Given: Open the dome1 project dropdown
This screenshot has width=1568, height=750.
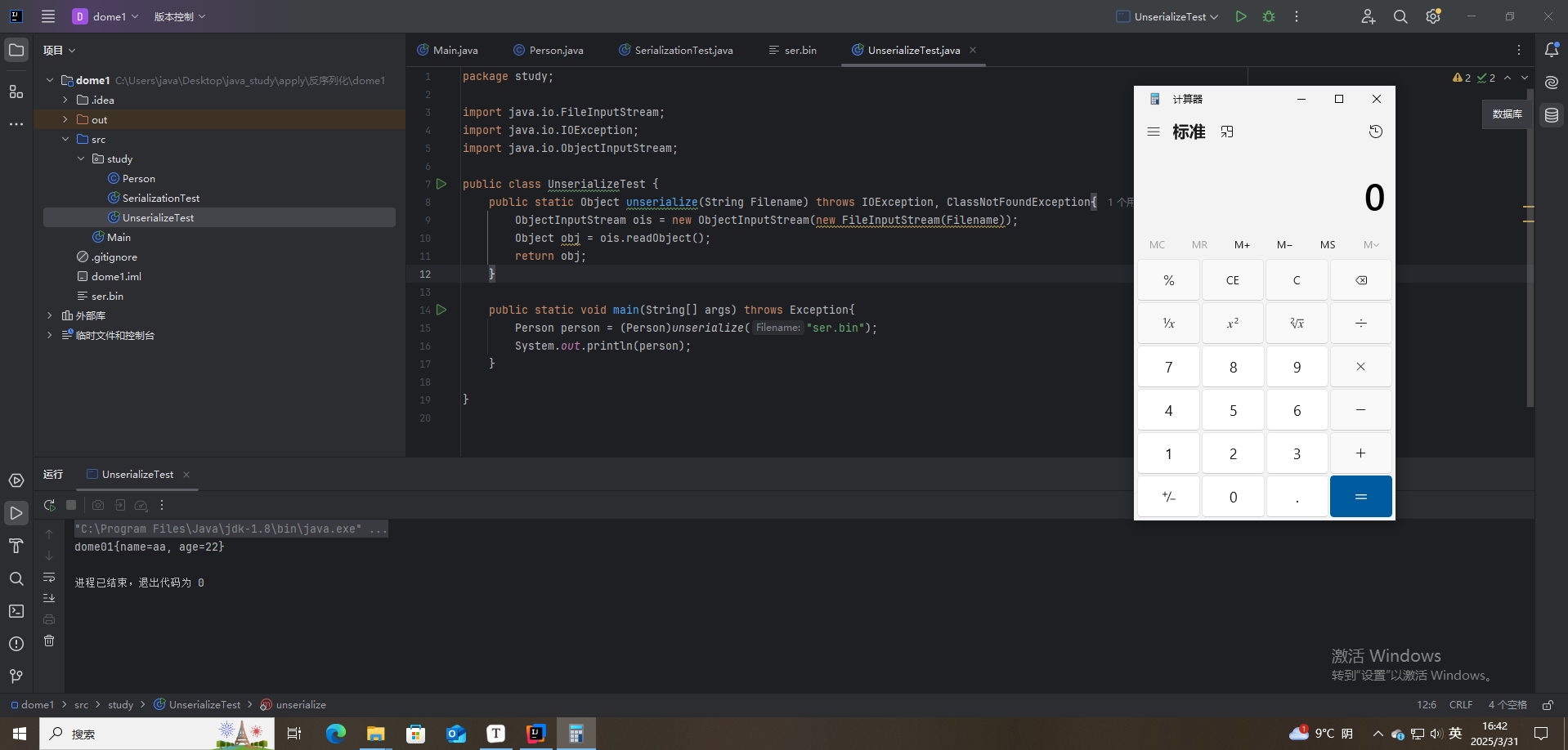Looking at the screenshot, I should 105,16.
